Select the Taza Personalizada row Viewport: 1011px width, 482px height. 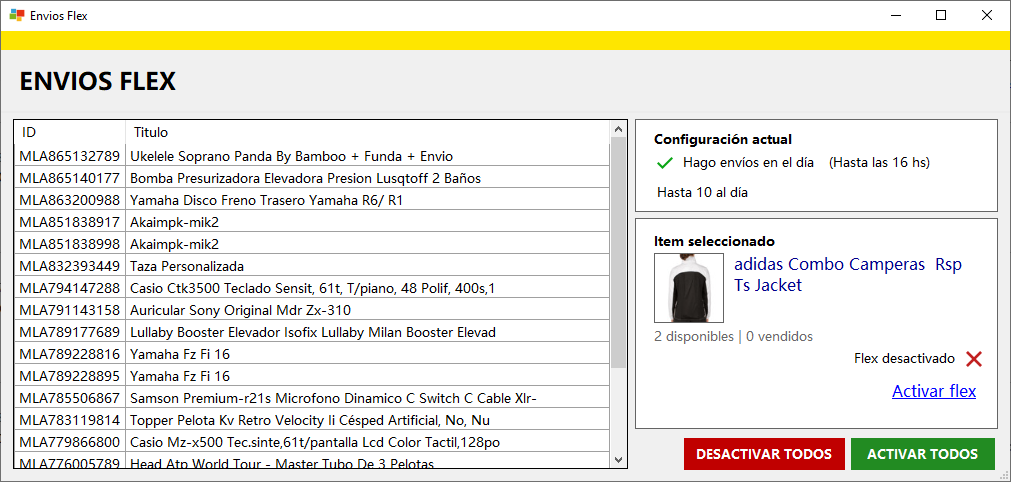pos(312,265)
